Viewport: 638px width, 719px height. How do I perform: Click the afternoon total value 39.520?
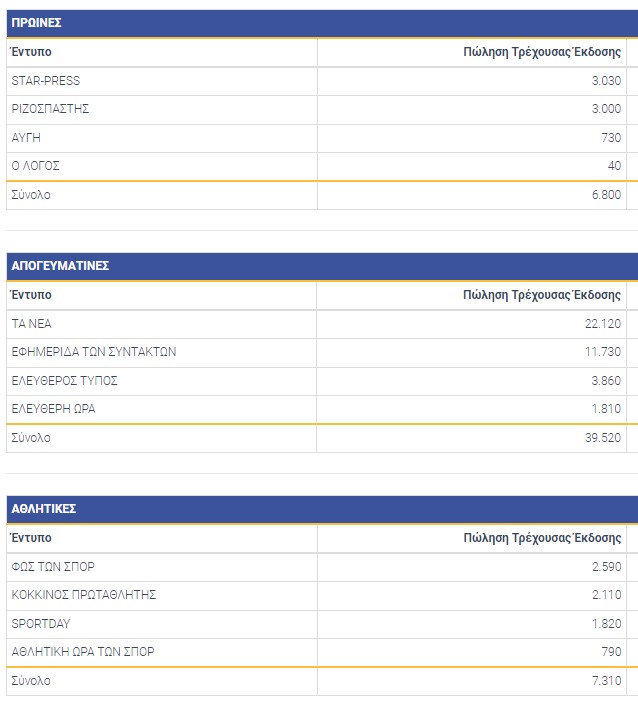pos(603,438)
